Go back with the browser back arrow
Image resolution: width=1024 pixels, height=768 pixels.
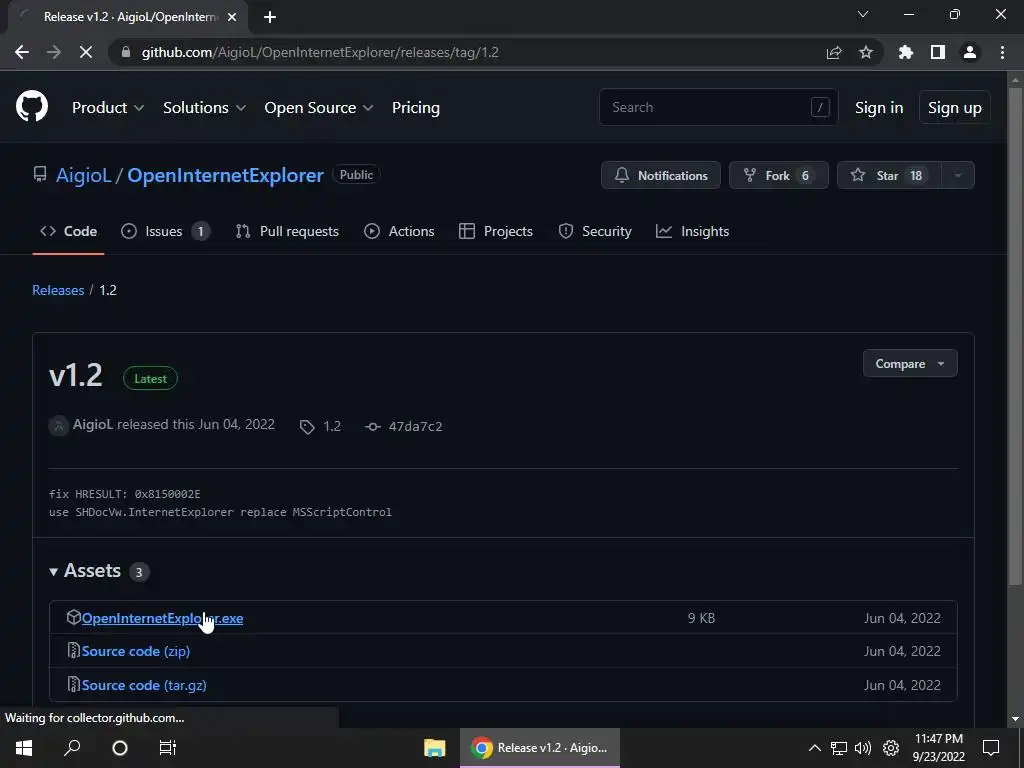[x=22, y=52]
